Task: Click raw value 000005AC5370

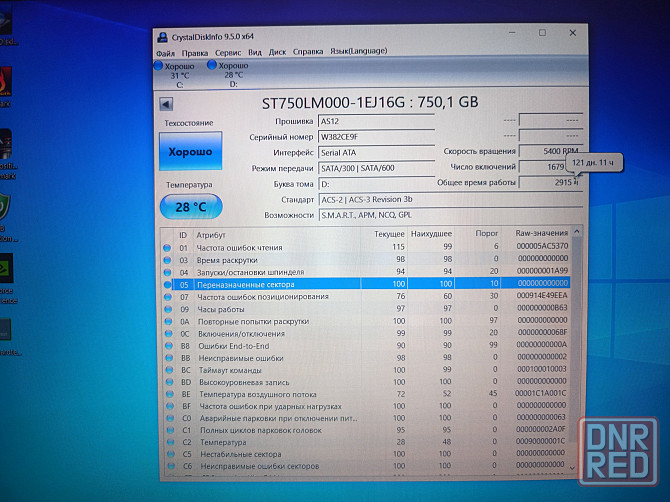Action: point(542,246)
